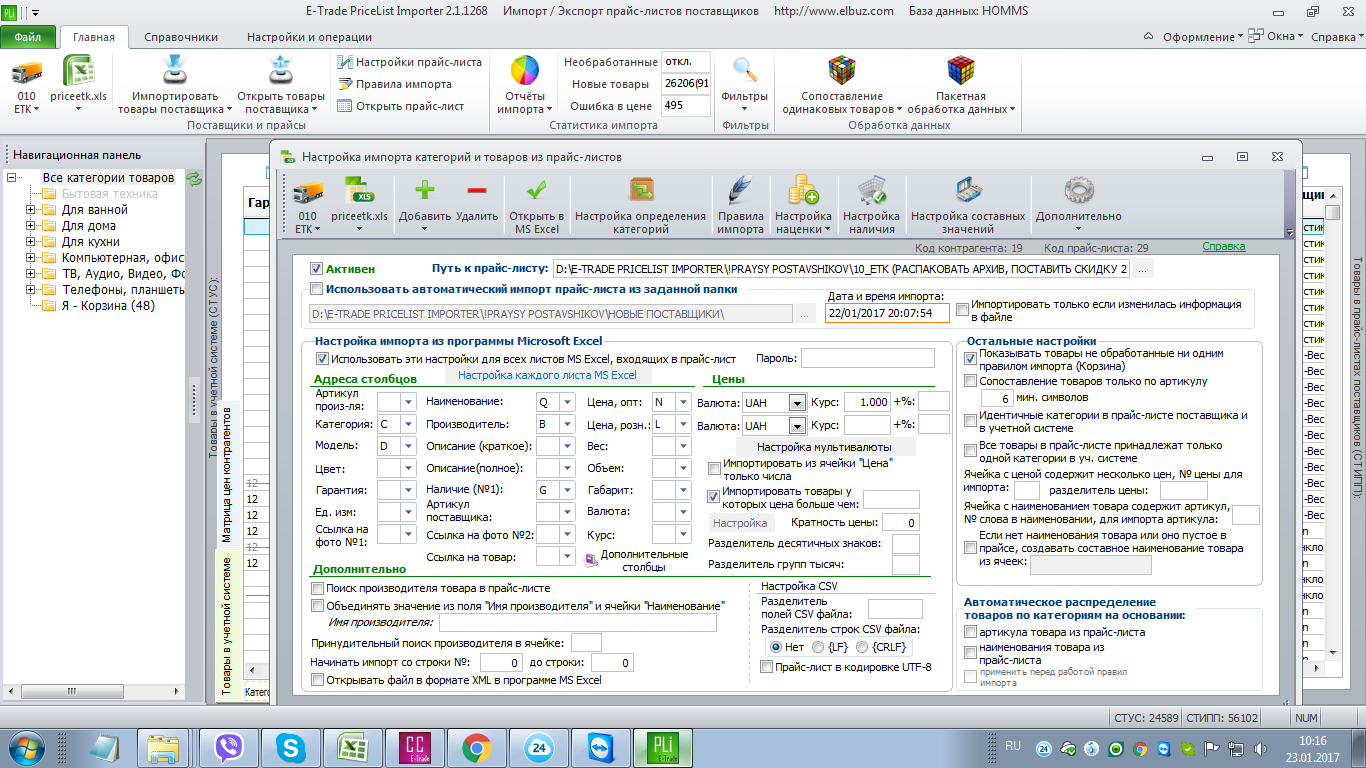1366x768 pixels.
Task: Open the Цена, розн. dropdown showing L
Action: [x=683, y=424]
